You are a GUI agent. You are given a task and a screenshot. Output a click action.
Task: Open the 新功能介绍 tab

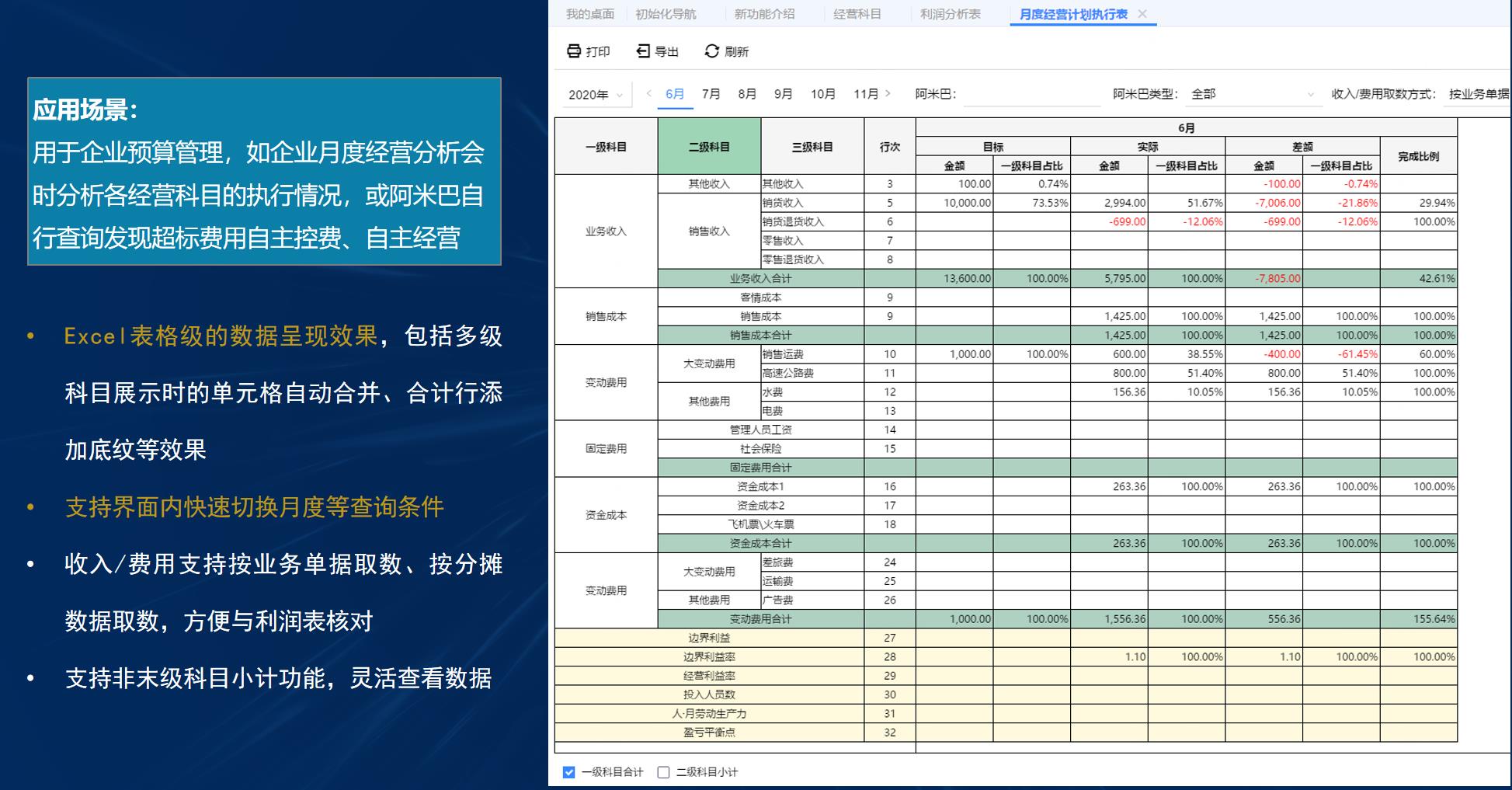[764, 14]
